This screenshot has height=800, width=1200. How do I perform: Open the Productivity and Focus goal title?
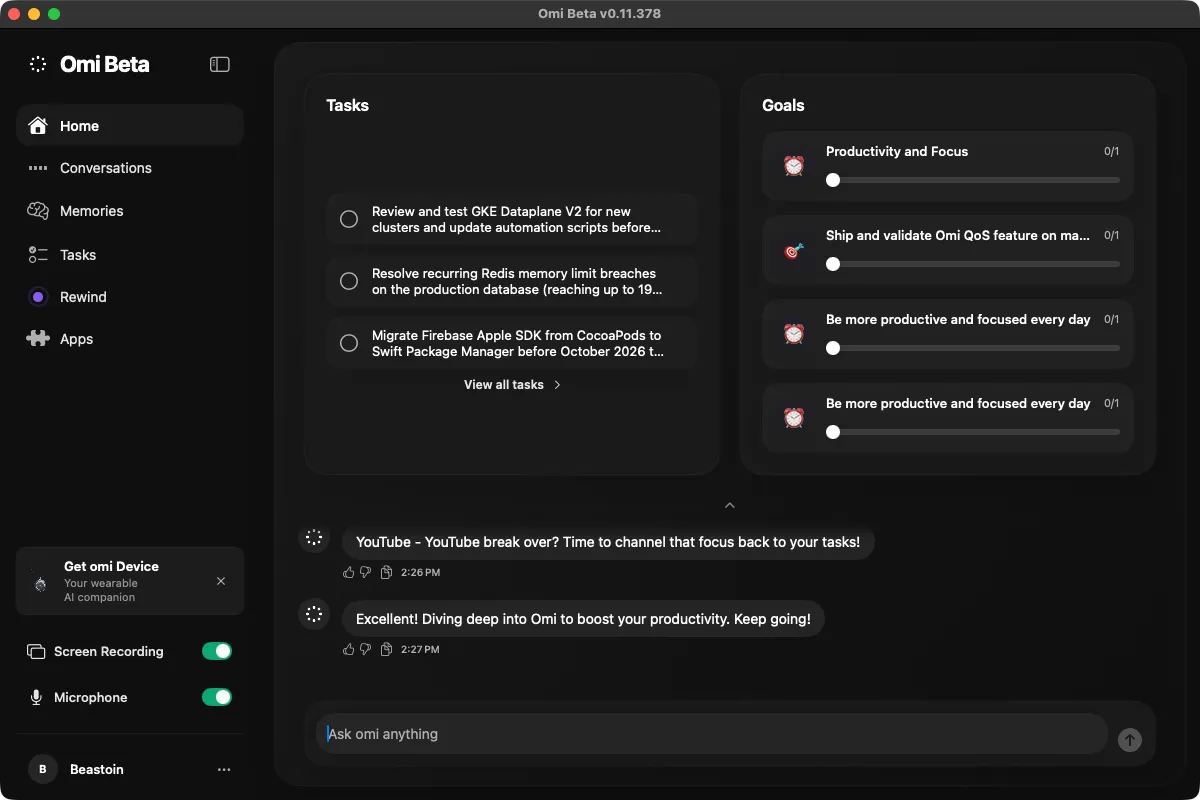[897, 151]
